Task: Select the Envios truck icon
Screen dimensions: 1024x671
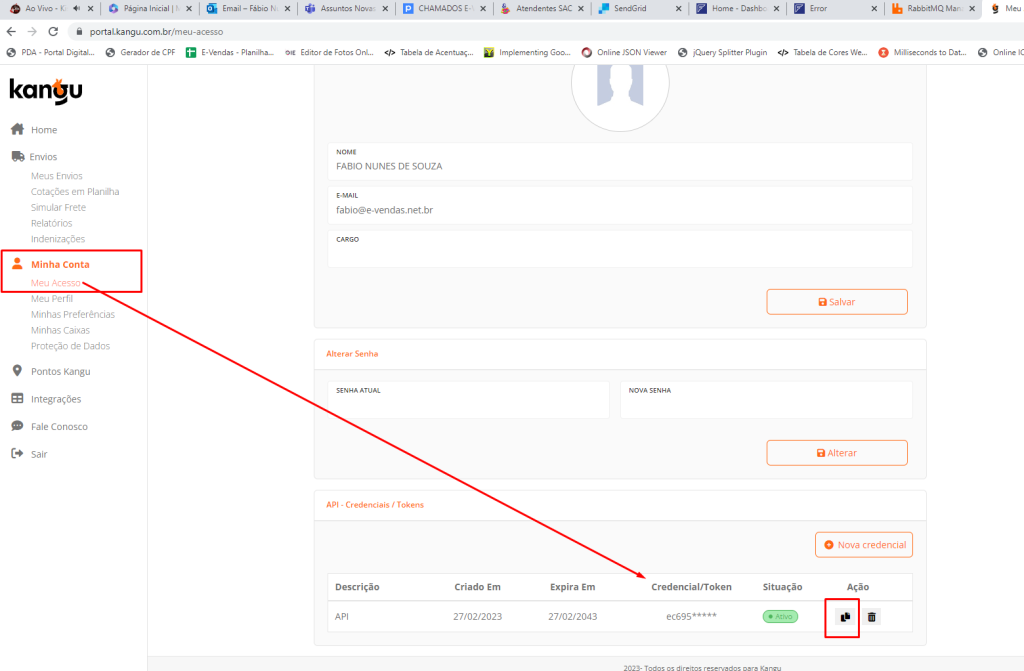Action: coord(16,156)
